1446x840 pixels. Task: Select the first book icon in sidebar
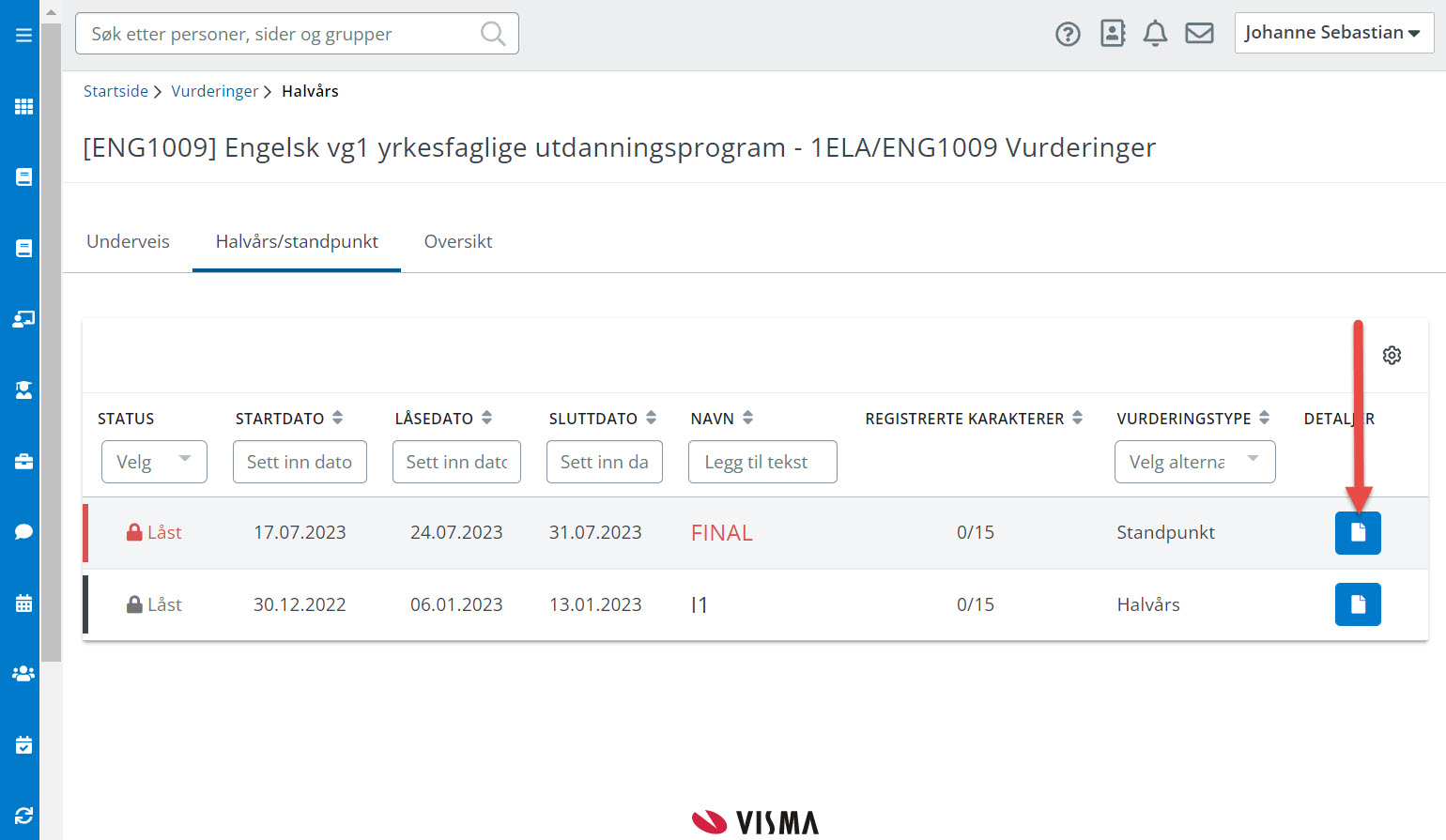(23, 176)
